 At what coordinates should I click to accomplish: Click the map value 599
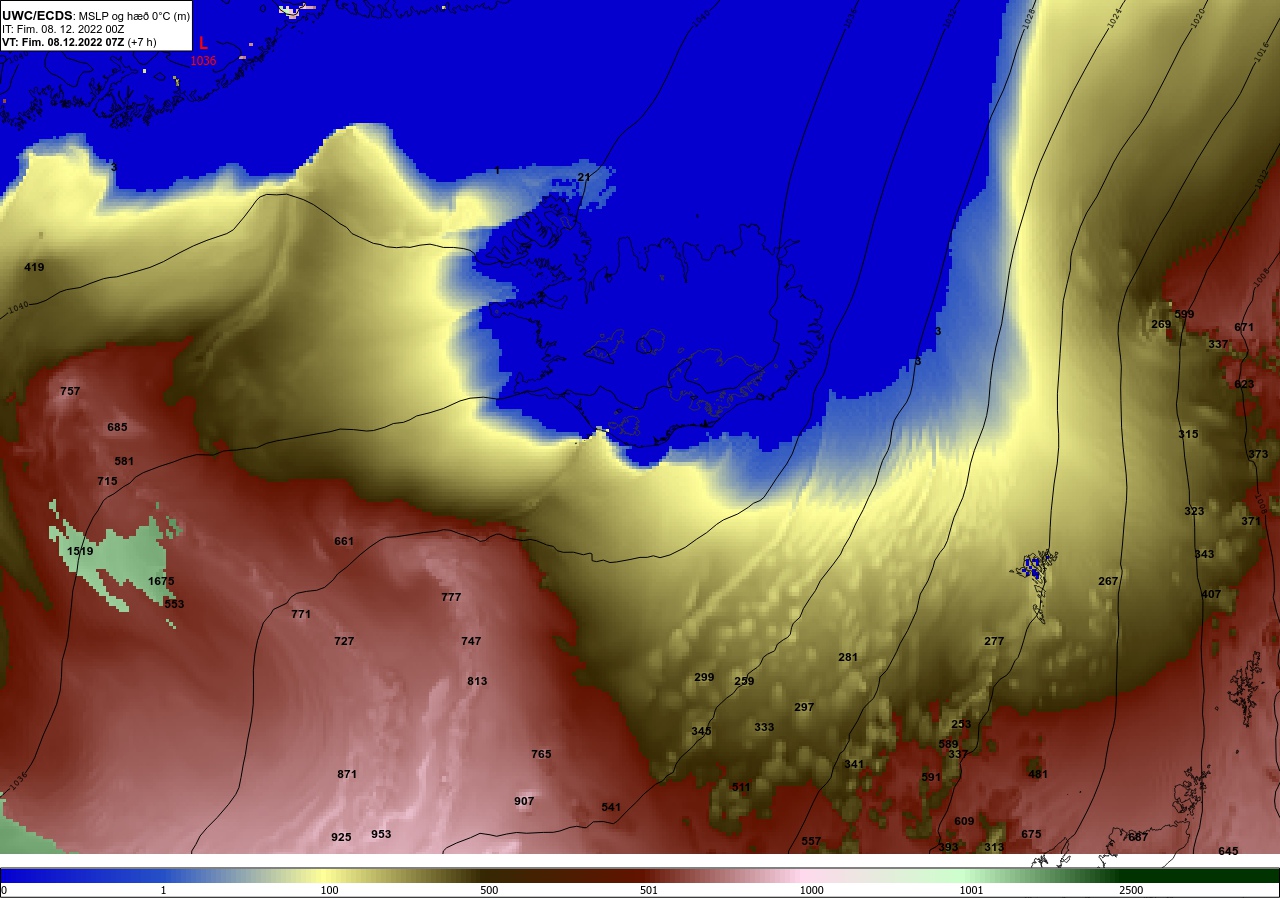1184,314
